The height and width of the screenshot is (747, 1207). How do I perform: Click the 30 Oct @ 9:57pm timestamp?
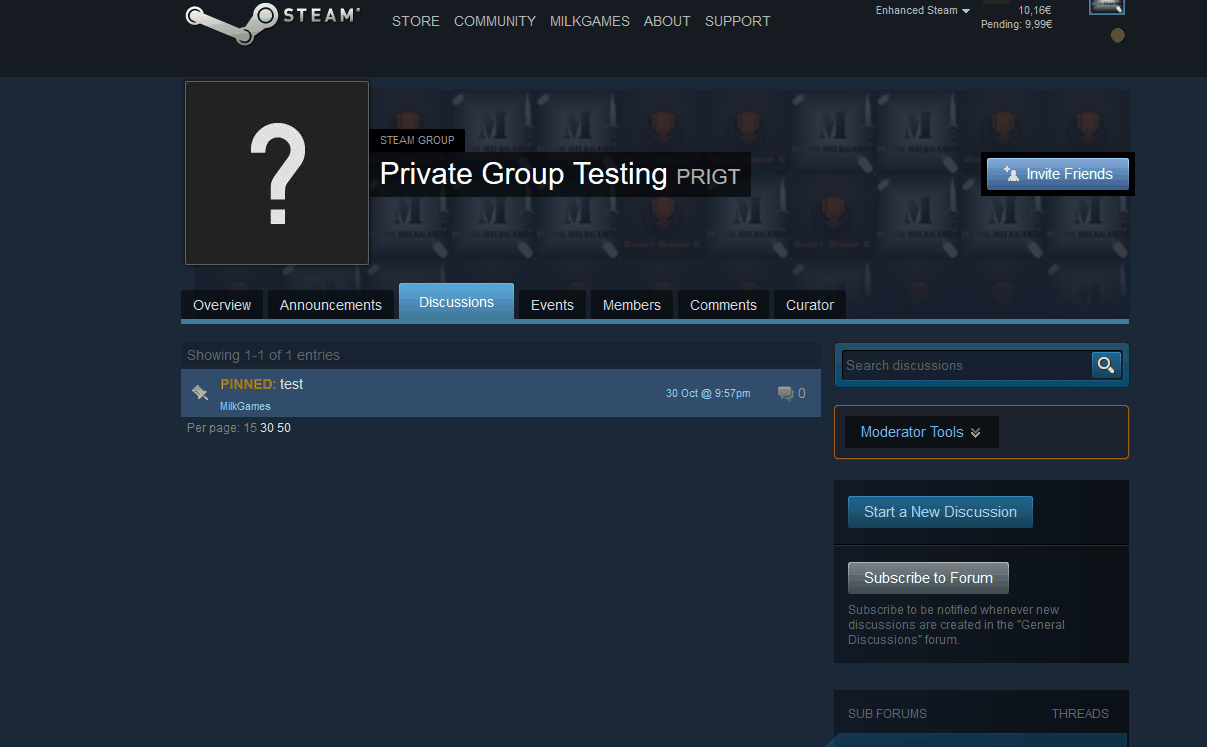click(708, 394)
